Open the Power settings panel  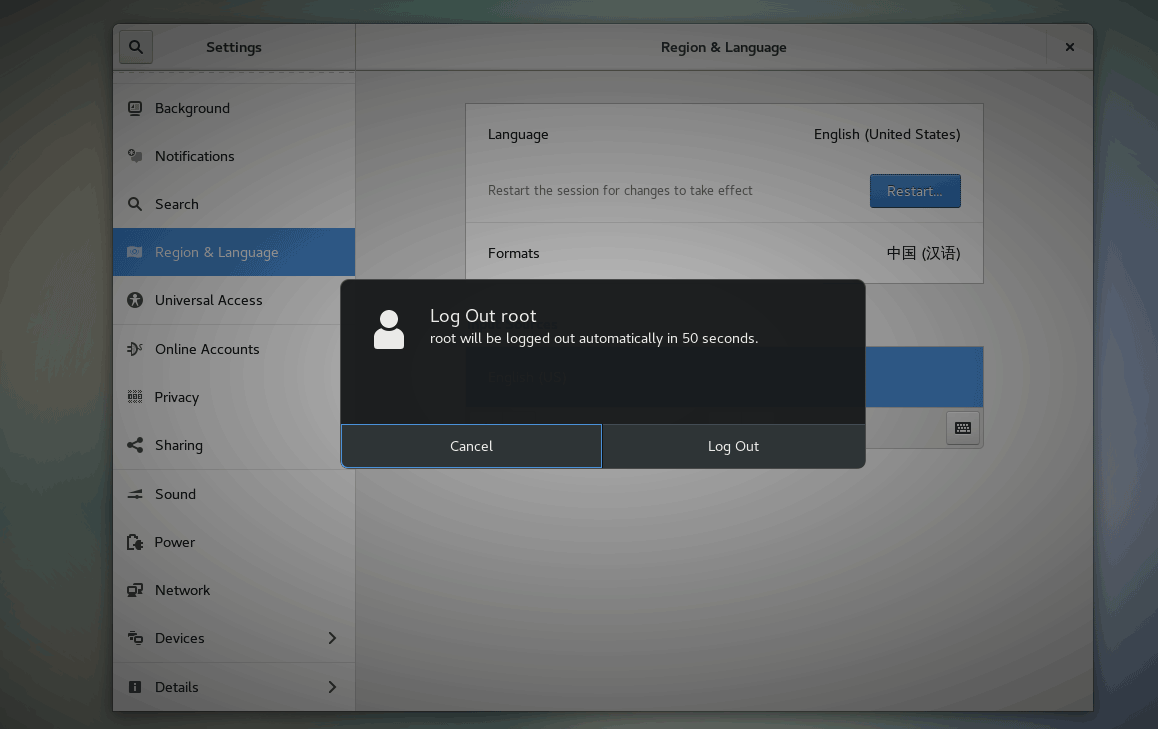click(175, 542)
